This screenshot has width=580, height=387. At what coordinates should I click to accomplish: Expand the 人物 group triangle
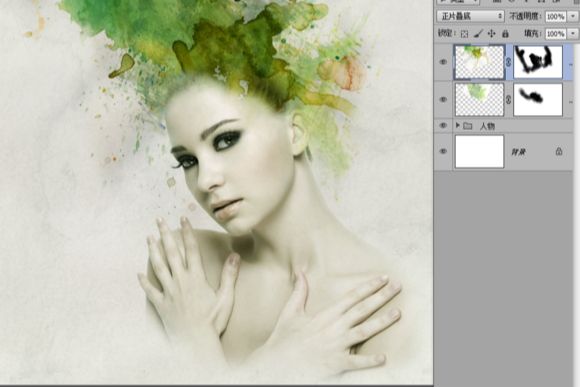pos(458,125)
